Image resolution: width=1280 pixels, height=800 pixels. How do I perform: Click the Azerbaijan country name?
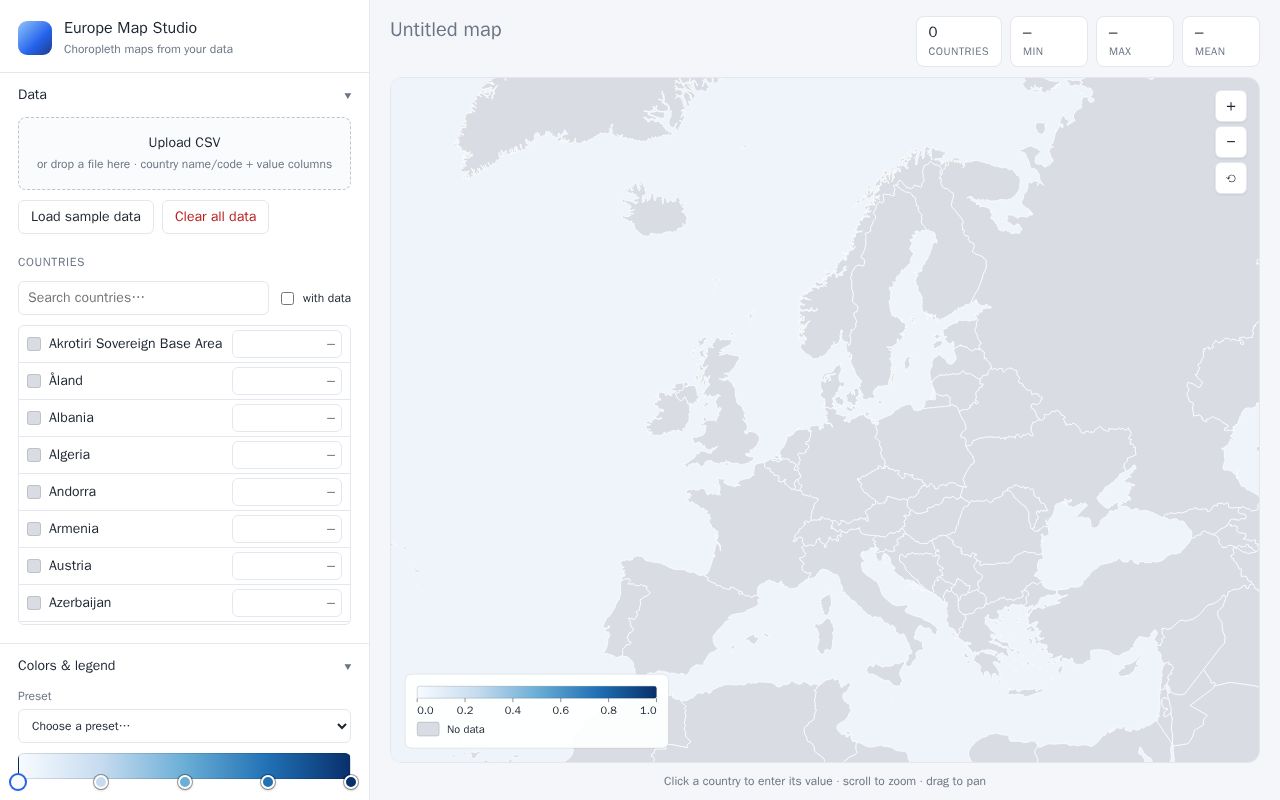[x=80, y=603]
